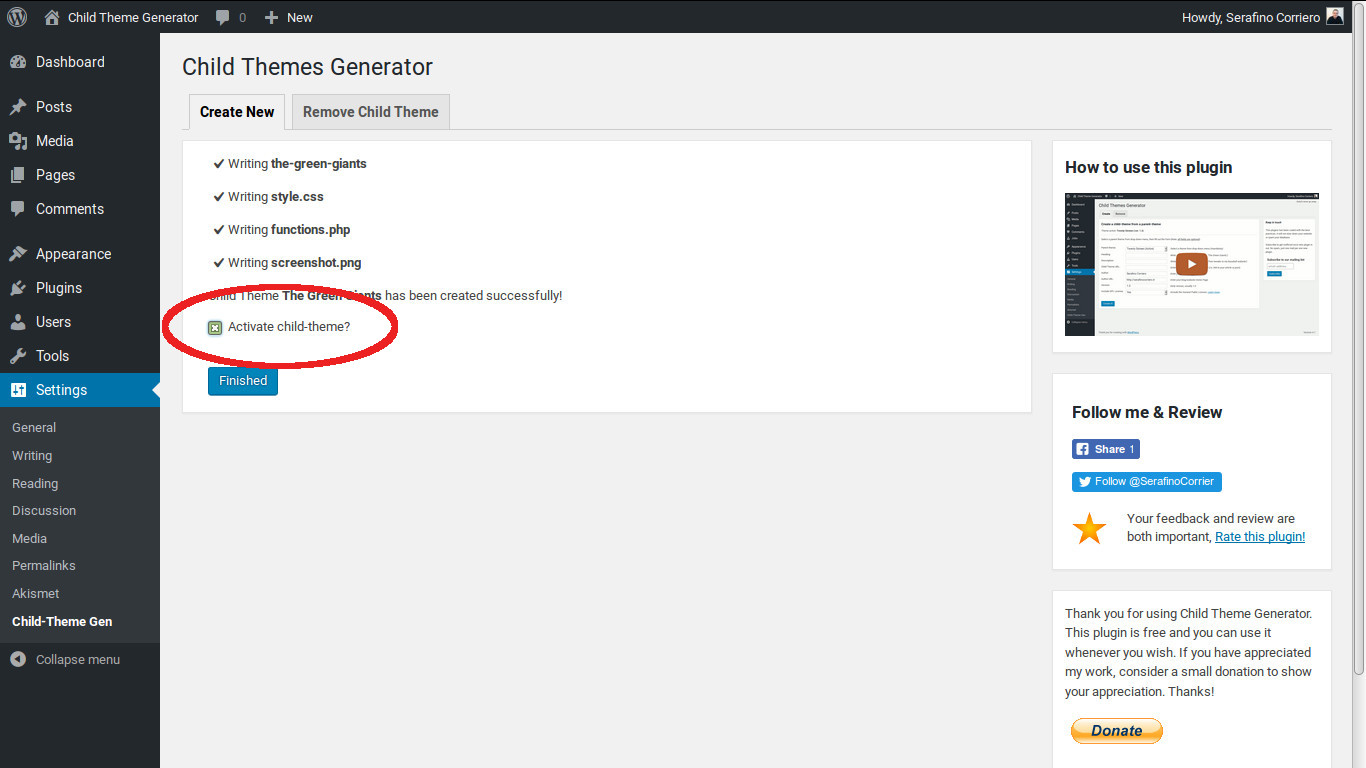Collapse the admin sidebar menu

[80, 660]
